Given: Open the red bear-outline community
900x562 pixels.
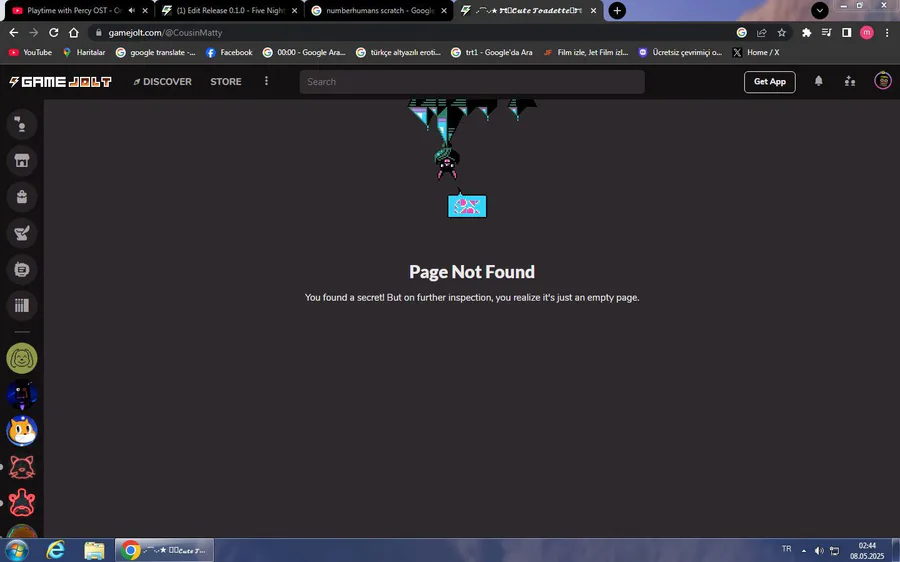Looking at the screenshot, I should pos(22,503).
